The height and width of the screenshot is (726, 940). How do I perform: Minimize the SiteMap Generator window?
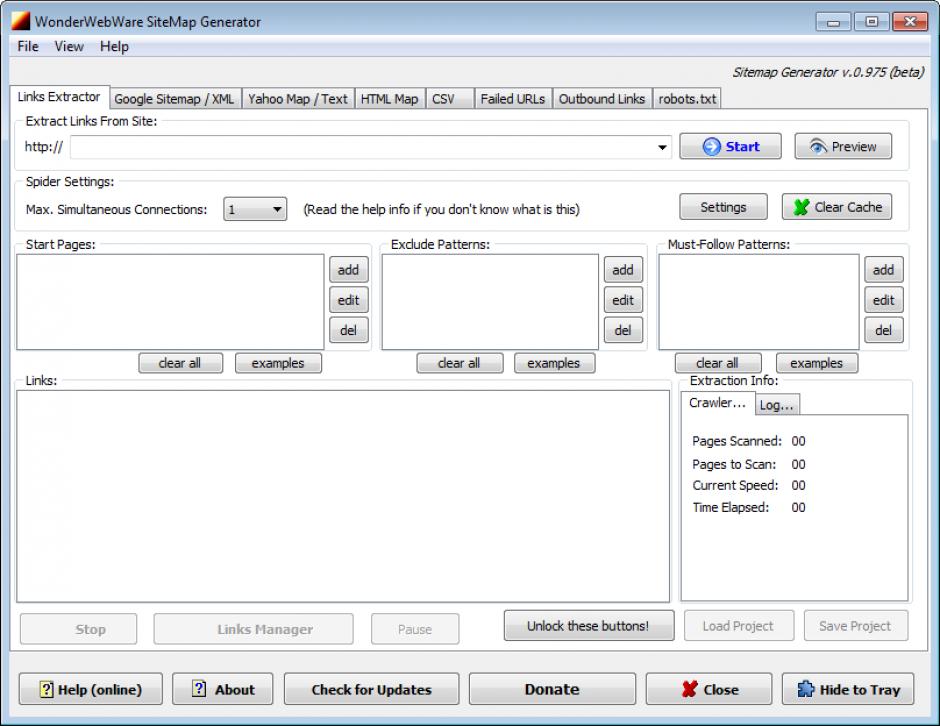coord(833,22)
